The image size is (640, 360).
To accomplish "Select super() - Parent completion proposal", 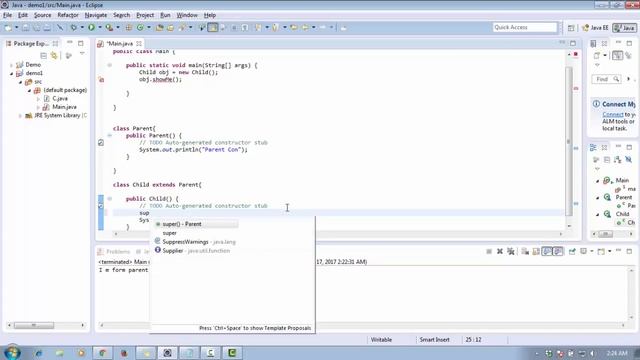I will pyautogui.click(x=196, y=224).
